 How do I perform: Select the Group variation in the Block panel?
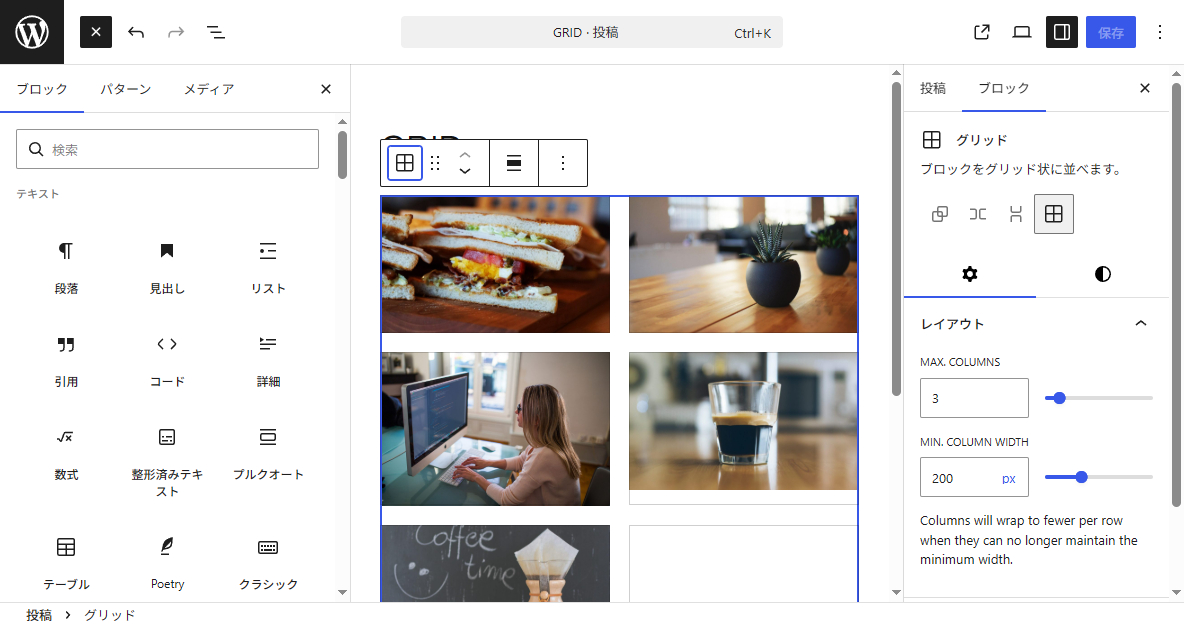tap(939, 213)
